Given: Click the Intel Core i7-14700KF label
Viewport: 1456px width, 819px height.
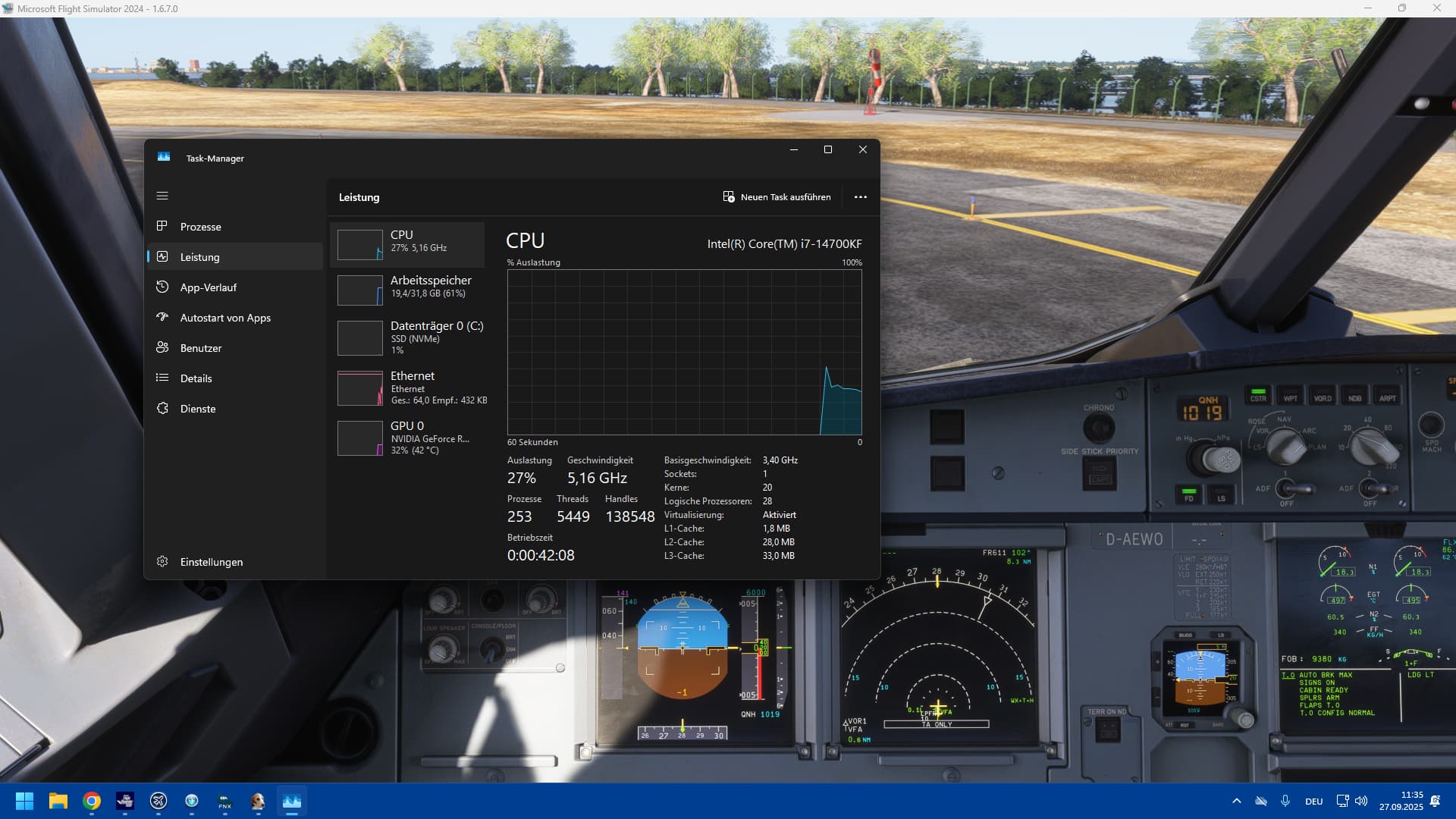Looking at the screenshot, I should 784,244.
